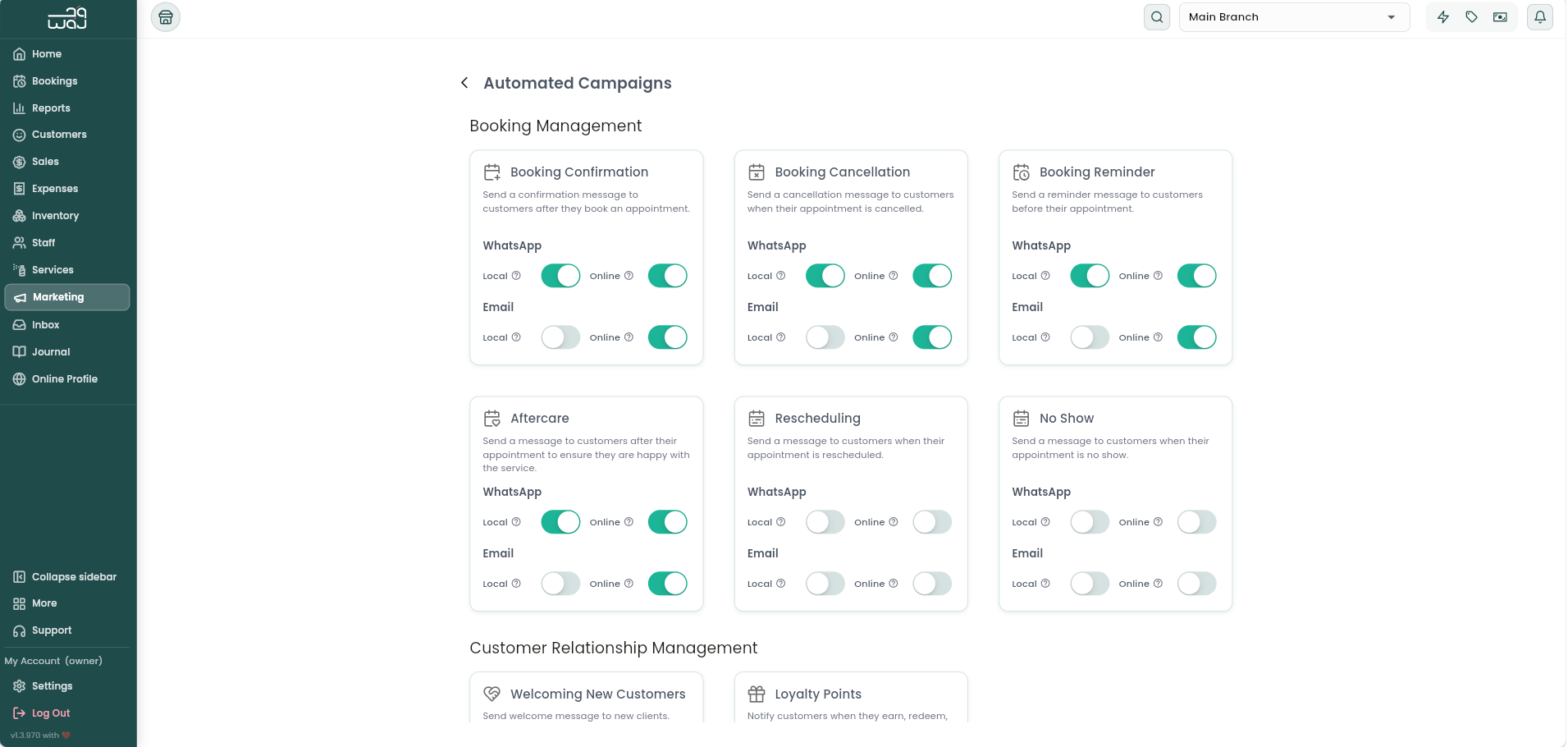
Task: Open notifications bell icon
Action: tap(1540, 17)
